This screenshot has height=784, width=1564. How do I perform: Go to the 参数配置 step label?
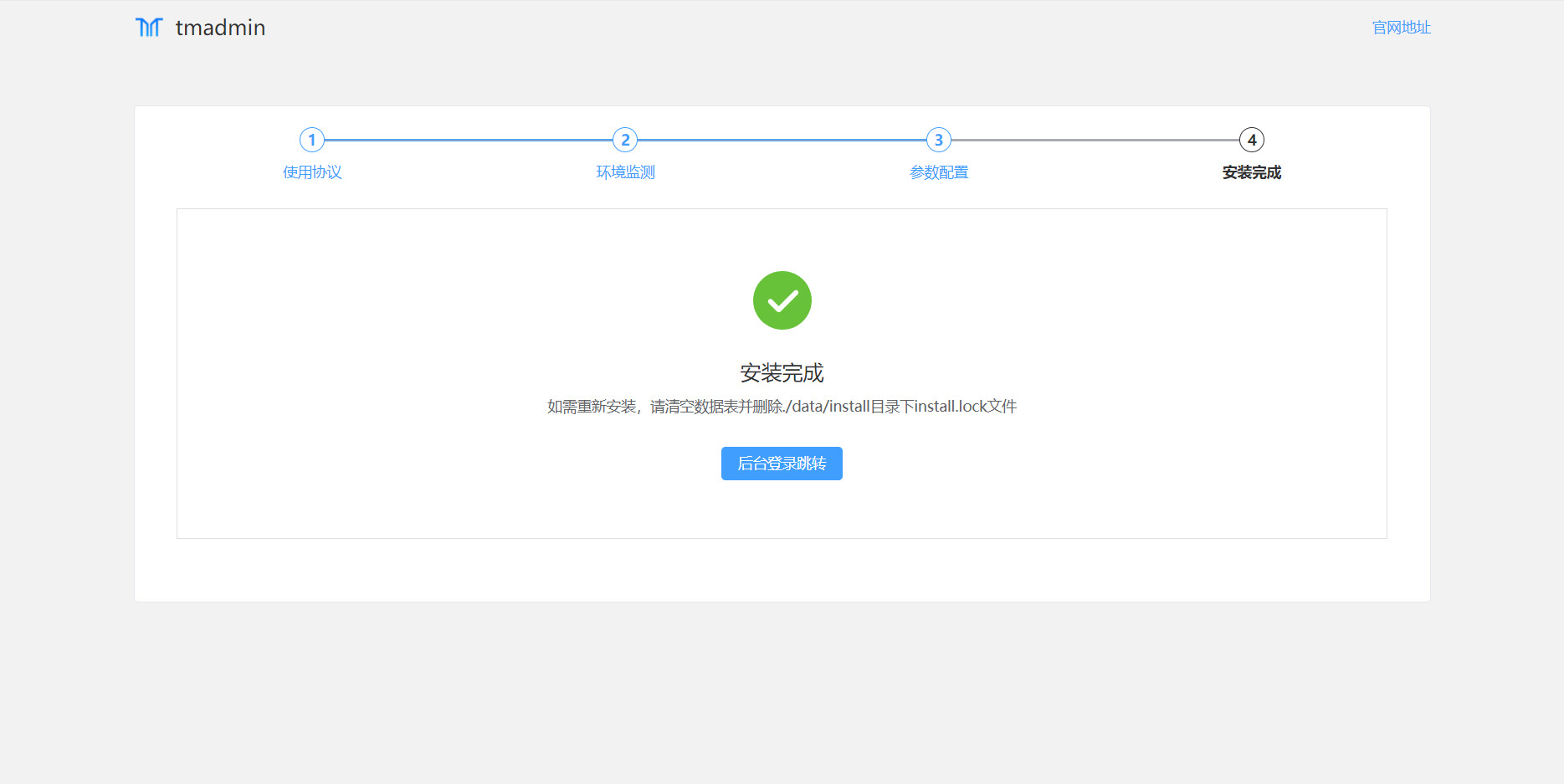click(x=938, y=172)
